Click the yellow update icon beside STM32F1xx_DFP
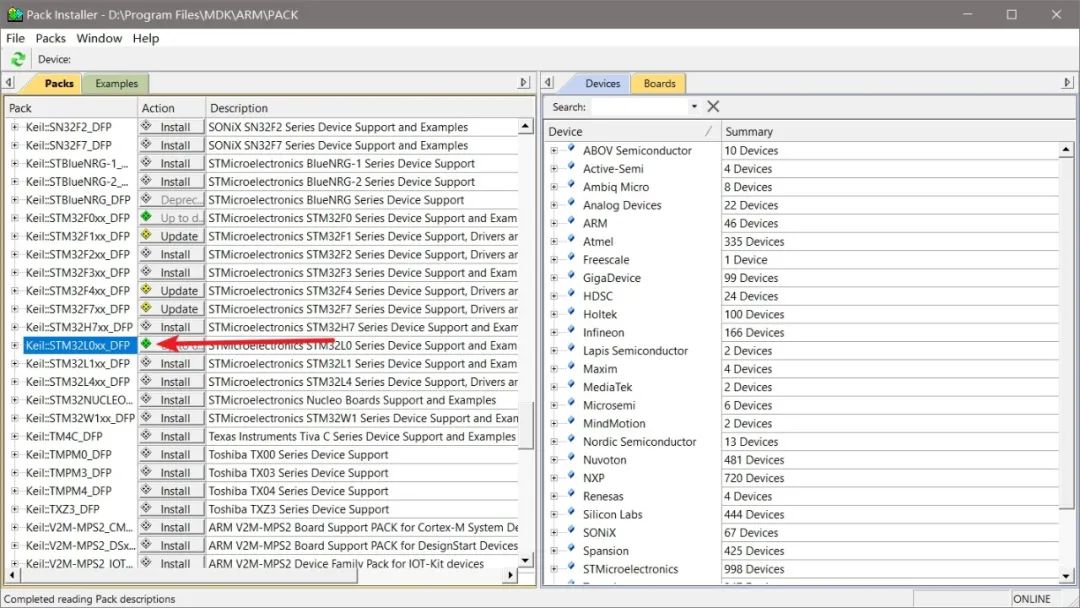This screenshot has width=1080, height=608. tap(146, 235)
